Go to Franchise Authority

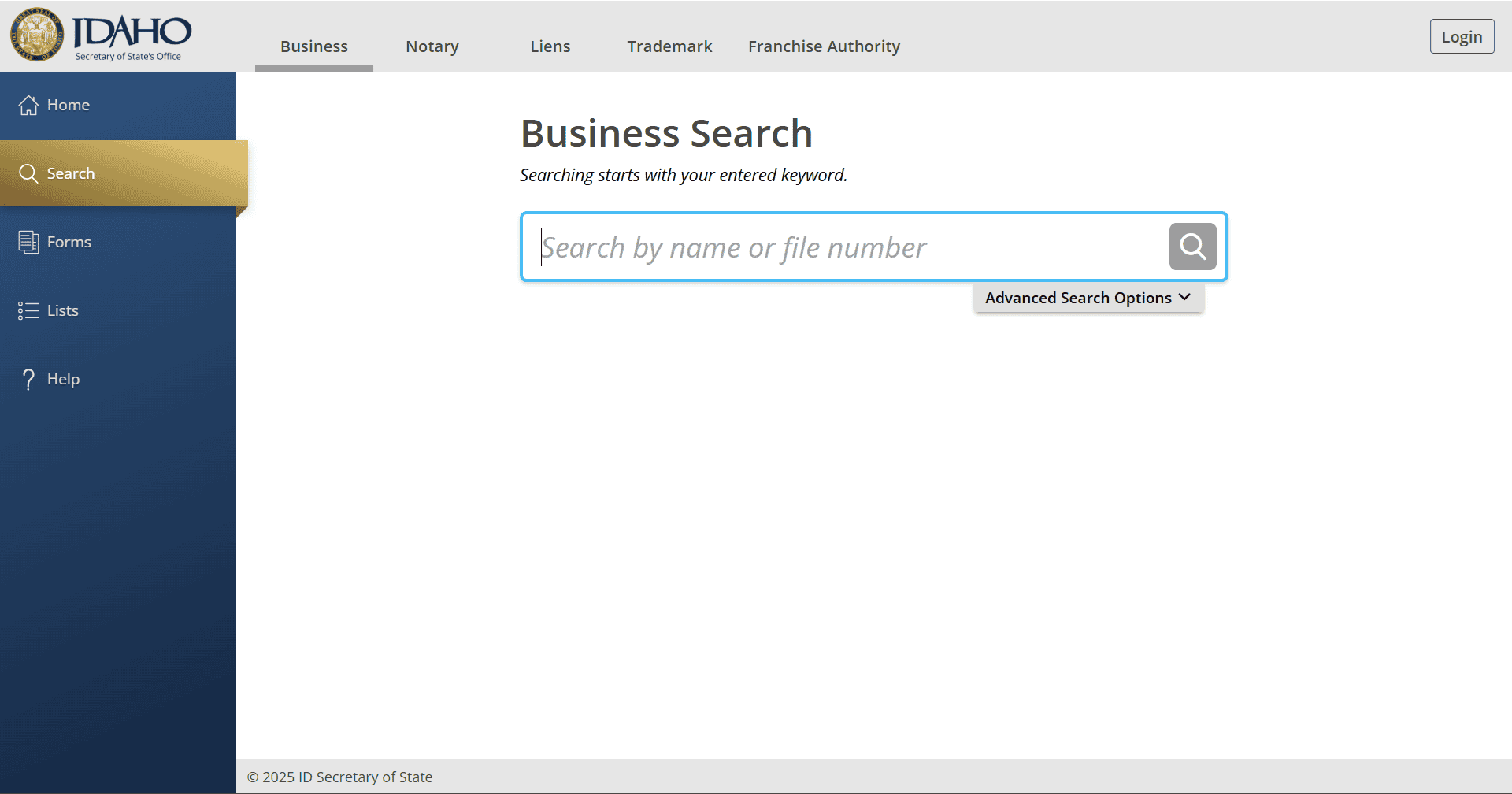(x=824, y=46)
